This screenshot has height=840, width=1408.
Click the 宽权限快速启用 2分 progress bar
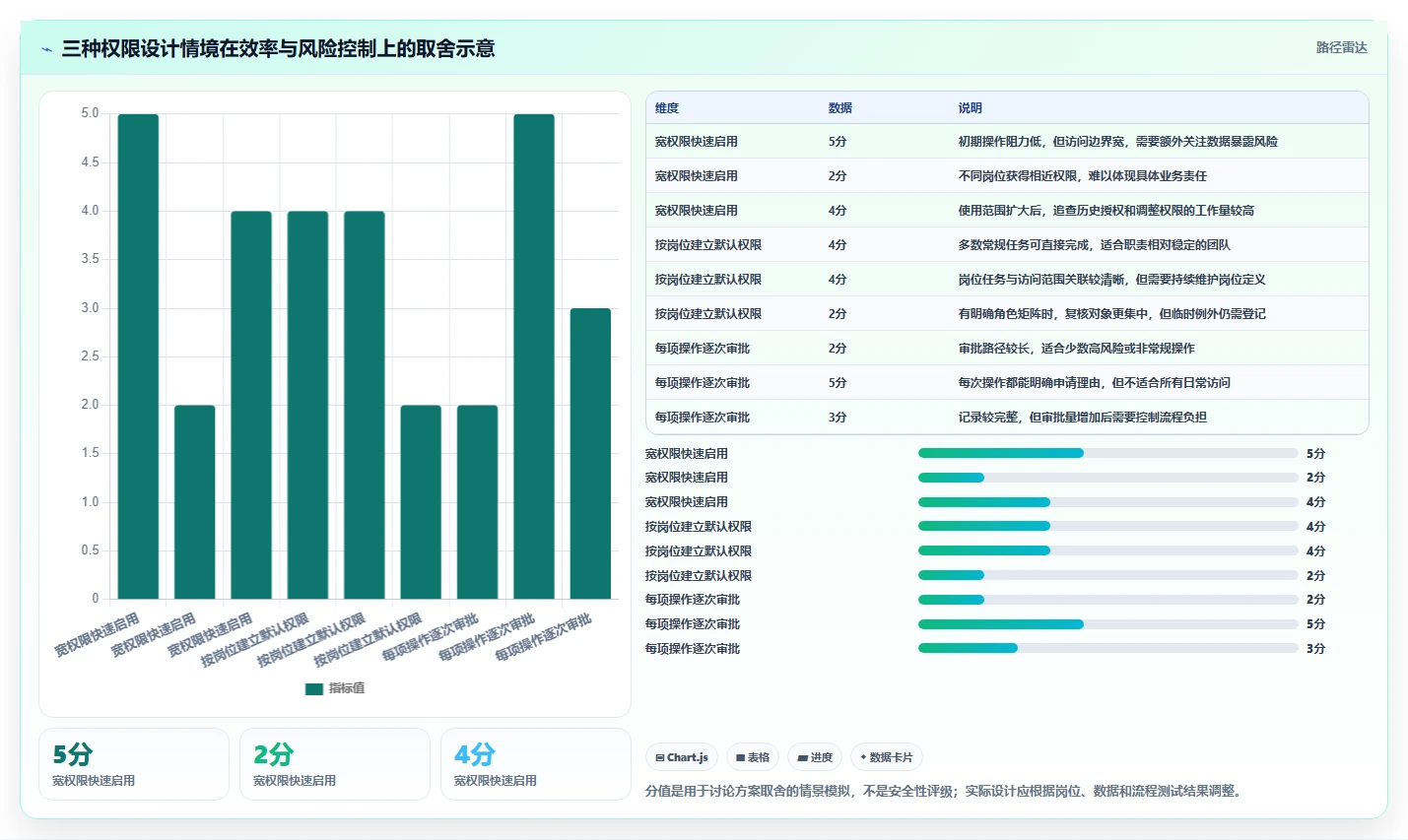tap(1108, 478)
